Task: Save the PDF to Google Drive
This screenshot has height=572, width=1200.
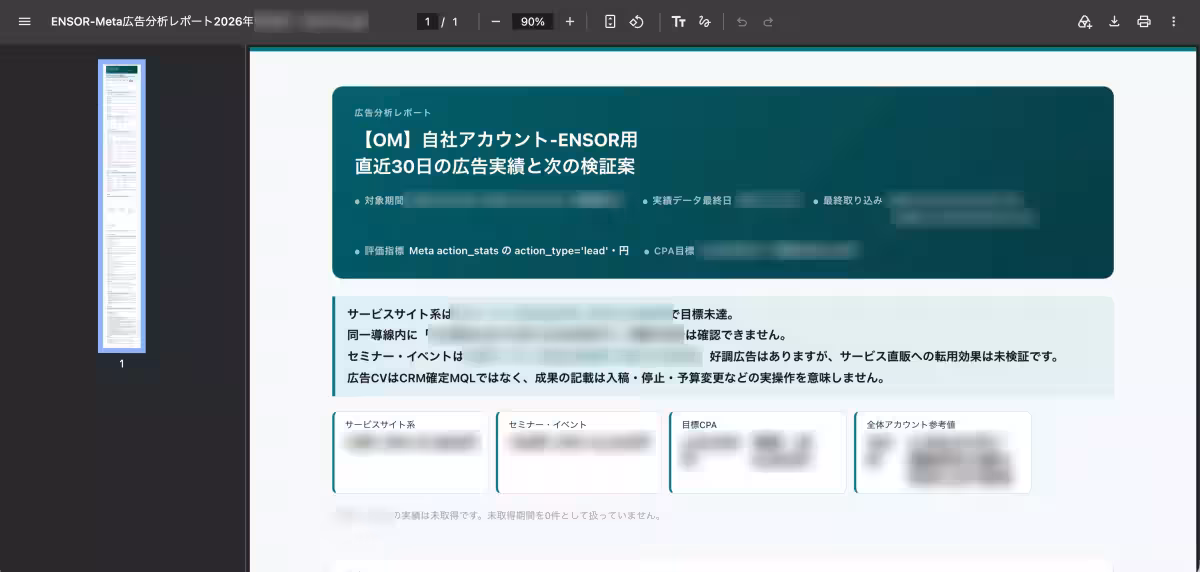Action: [1085, 21]
